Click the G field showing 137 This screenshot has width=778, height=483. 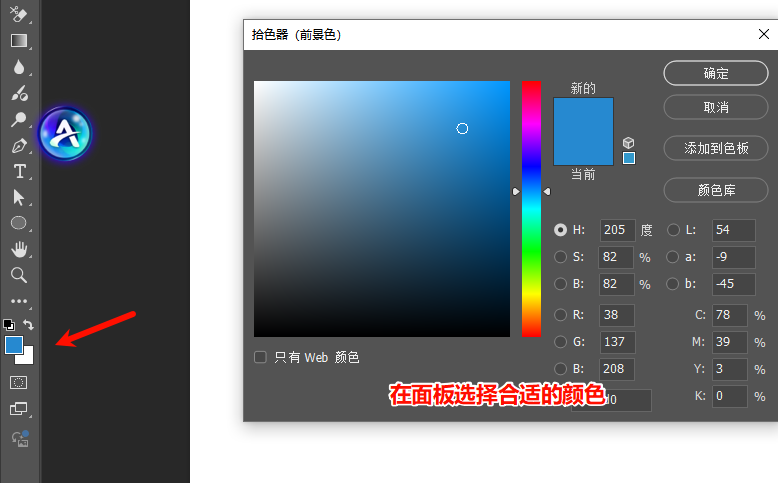(x=617, y=342)
